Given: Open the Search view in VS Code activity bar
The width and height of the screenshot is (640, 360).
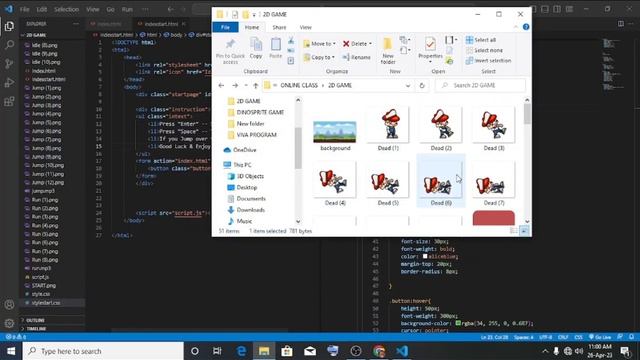Looking at the screenshot, I should tap(9, 45).
